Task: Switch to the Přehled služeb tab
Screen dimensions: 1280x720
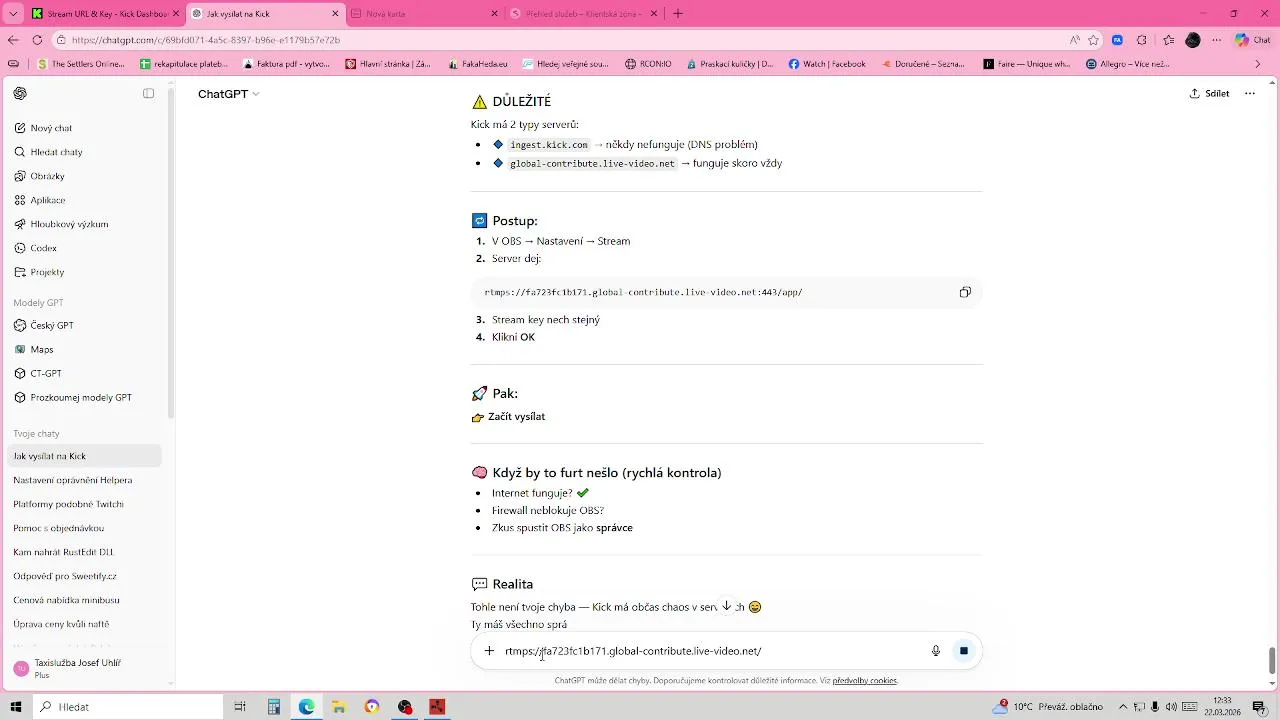Action: (584, 14)
